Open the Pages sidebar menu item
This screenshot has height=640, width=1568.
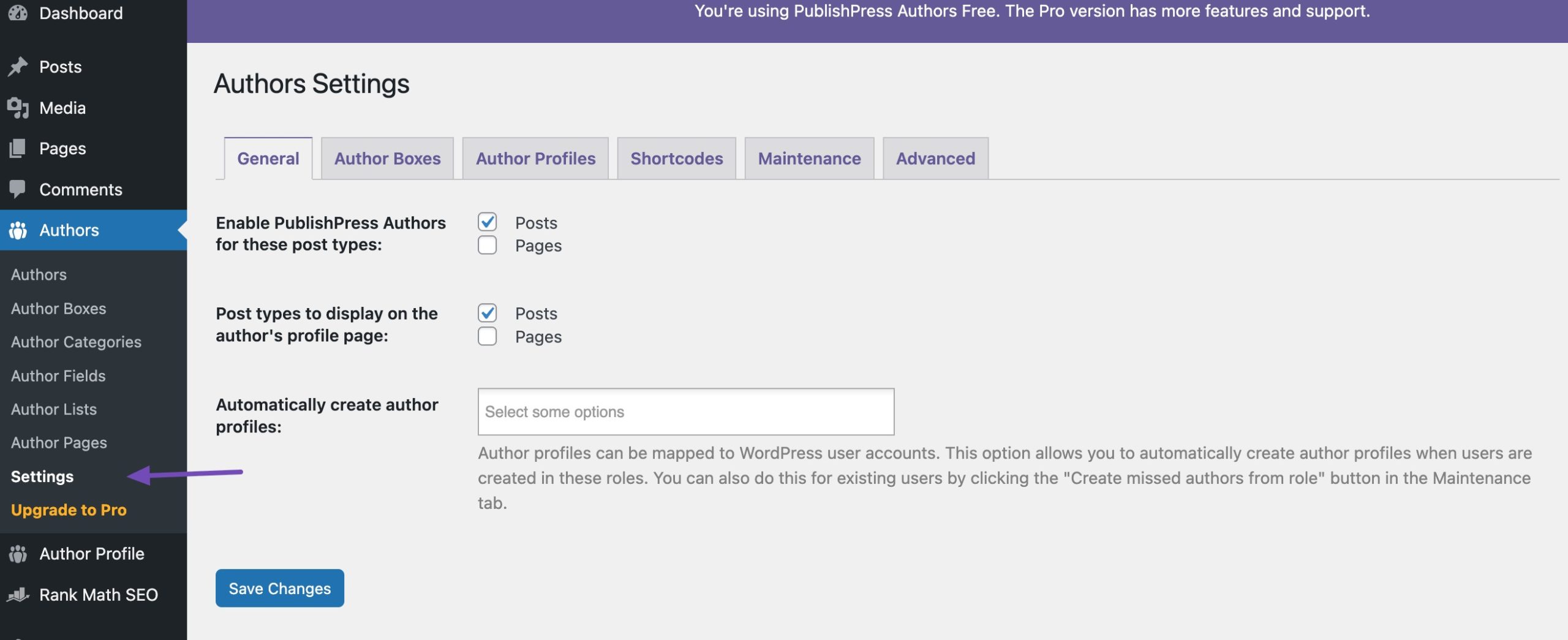click(x=93, y=148)
